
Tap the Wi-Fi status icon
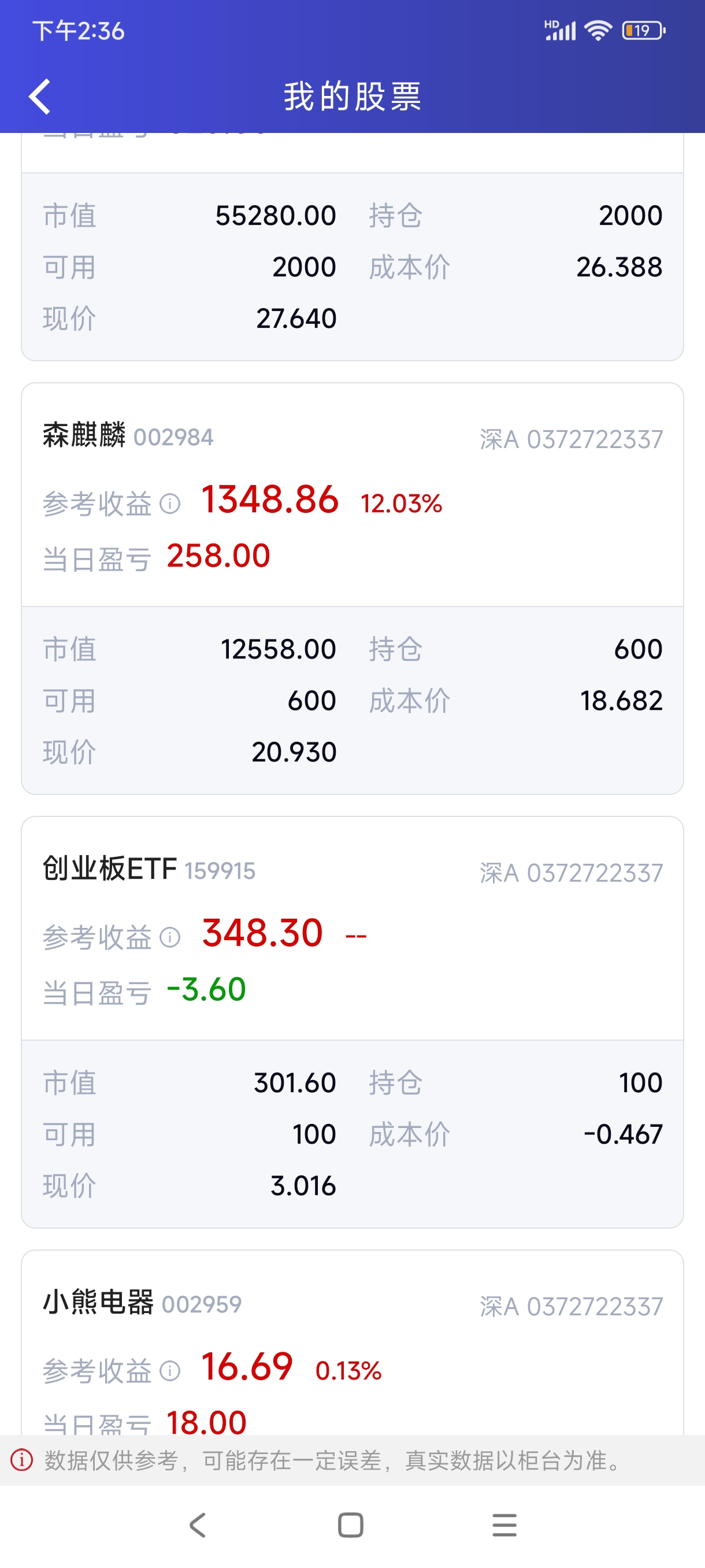(x=598, y=31)
